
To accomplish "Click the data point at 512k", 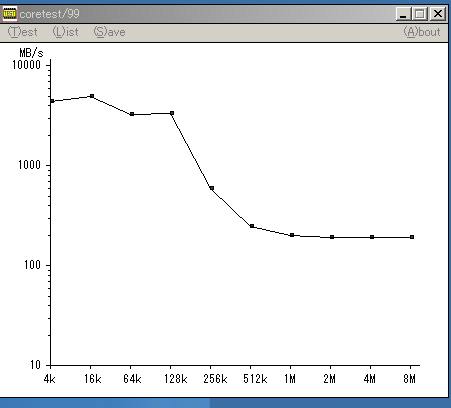I will point(252,226).
